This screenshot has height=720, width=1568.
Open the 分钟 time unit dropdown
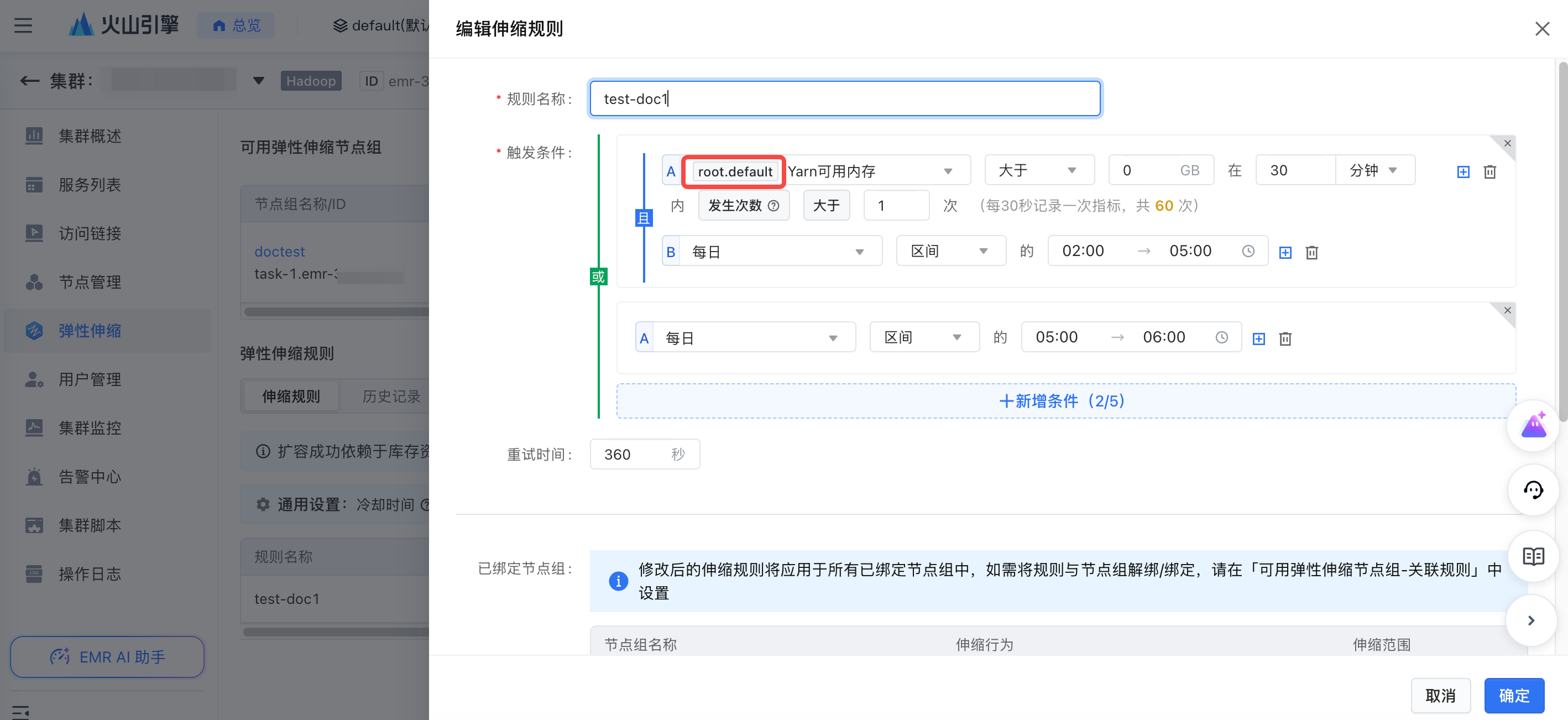click(x=1375, y=170)
